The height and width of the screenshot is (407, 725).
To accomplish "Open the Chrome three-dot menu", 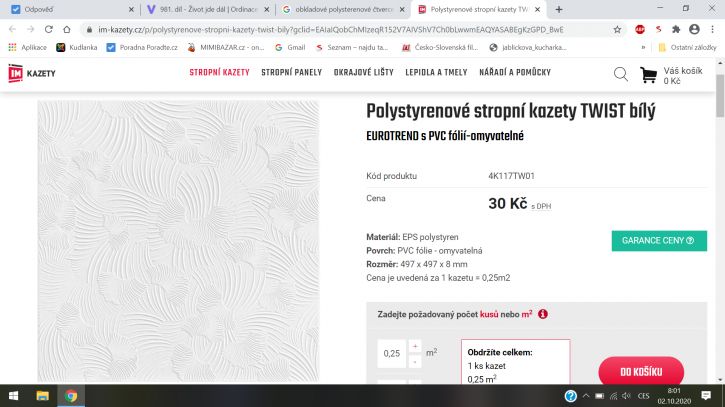I will (x=713, y=29).
